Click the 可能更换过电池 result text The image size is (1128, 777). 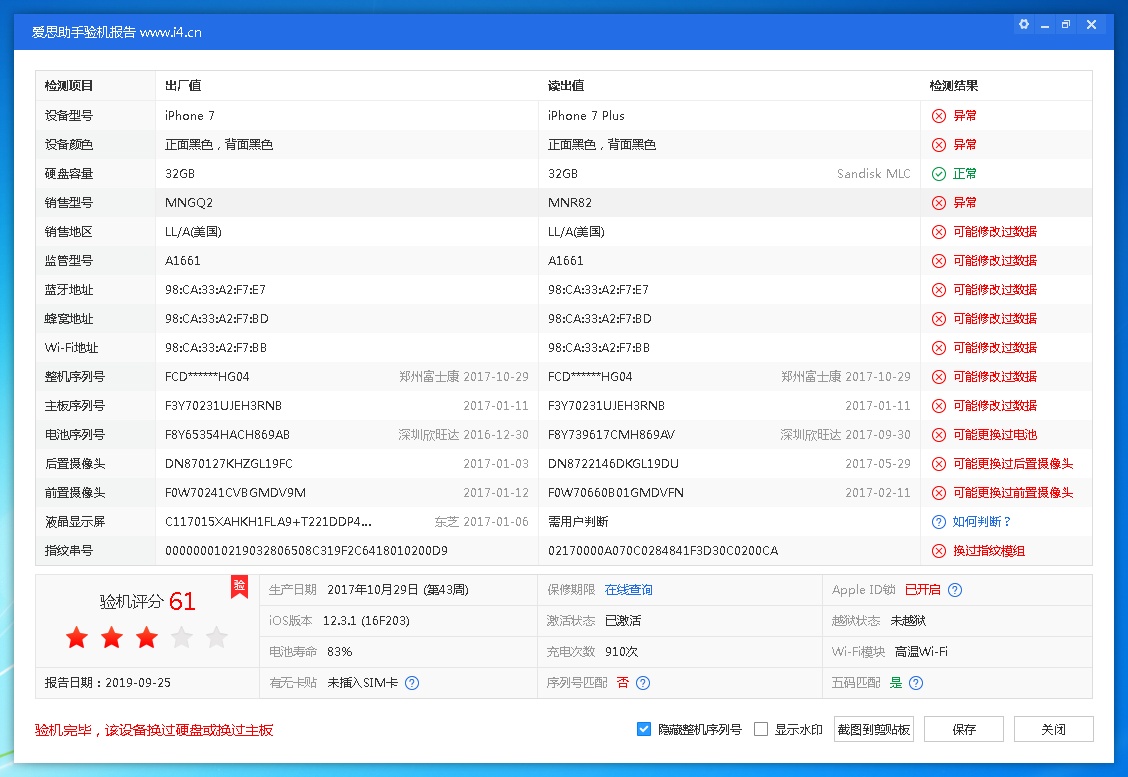pyautogui.click(x=995, y=435)
